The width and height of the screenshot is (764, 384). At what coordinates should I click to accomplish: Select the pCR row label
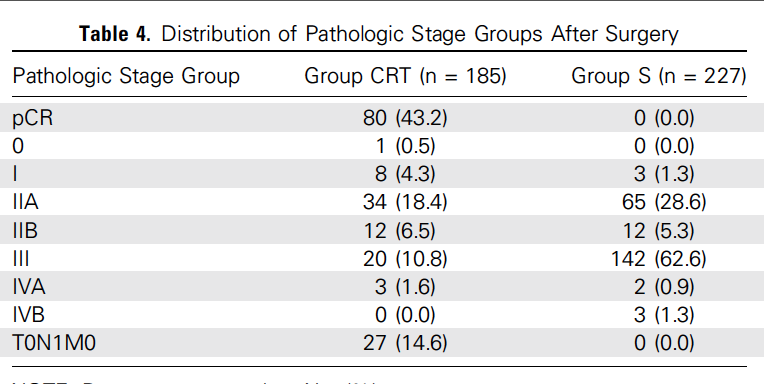click(x=33, y=119)
